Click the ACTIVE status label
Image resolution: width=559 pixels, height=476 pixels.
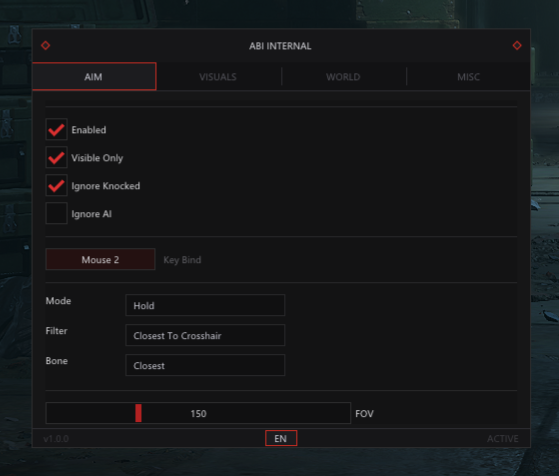point(503,439)
